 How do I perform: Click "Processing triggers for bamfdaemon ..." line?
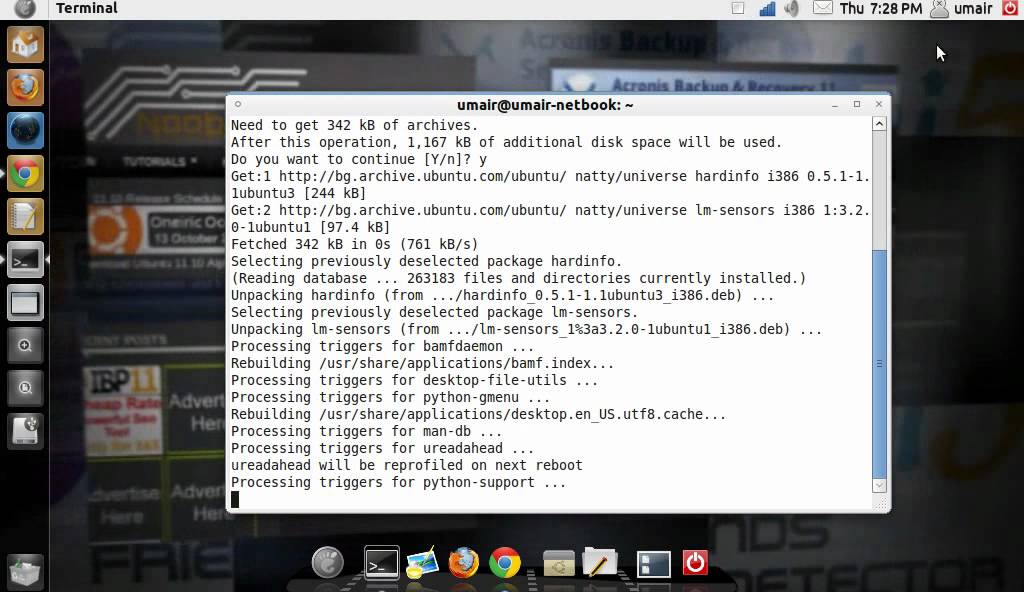point(382,346)
